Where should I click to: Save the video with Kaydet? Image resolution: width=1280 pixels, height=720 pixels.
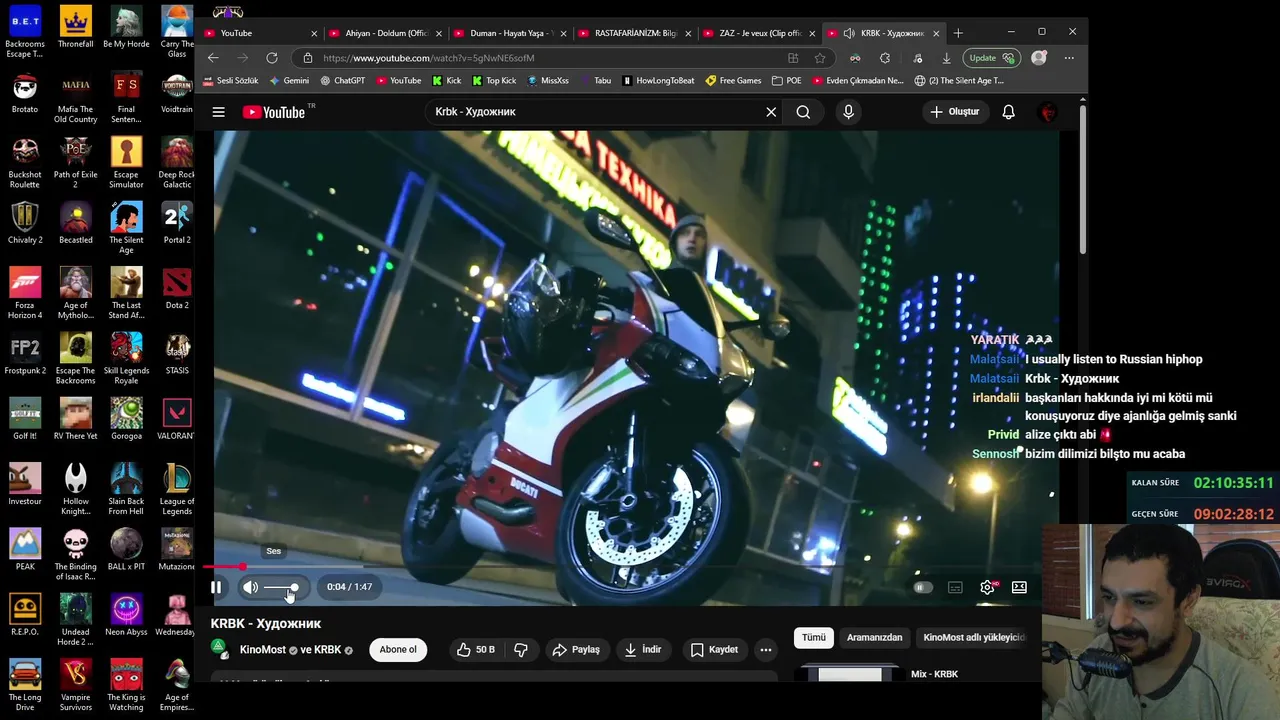(714, 650)
